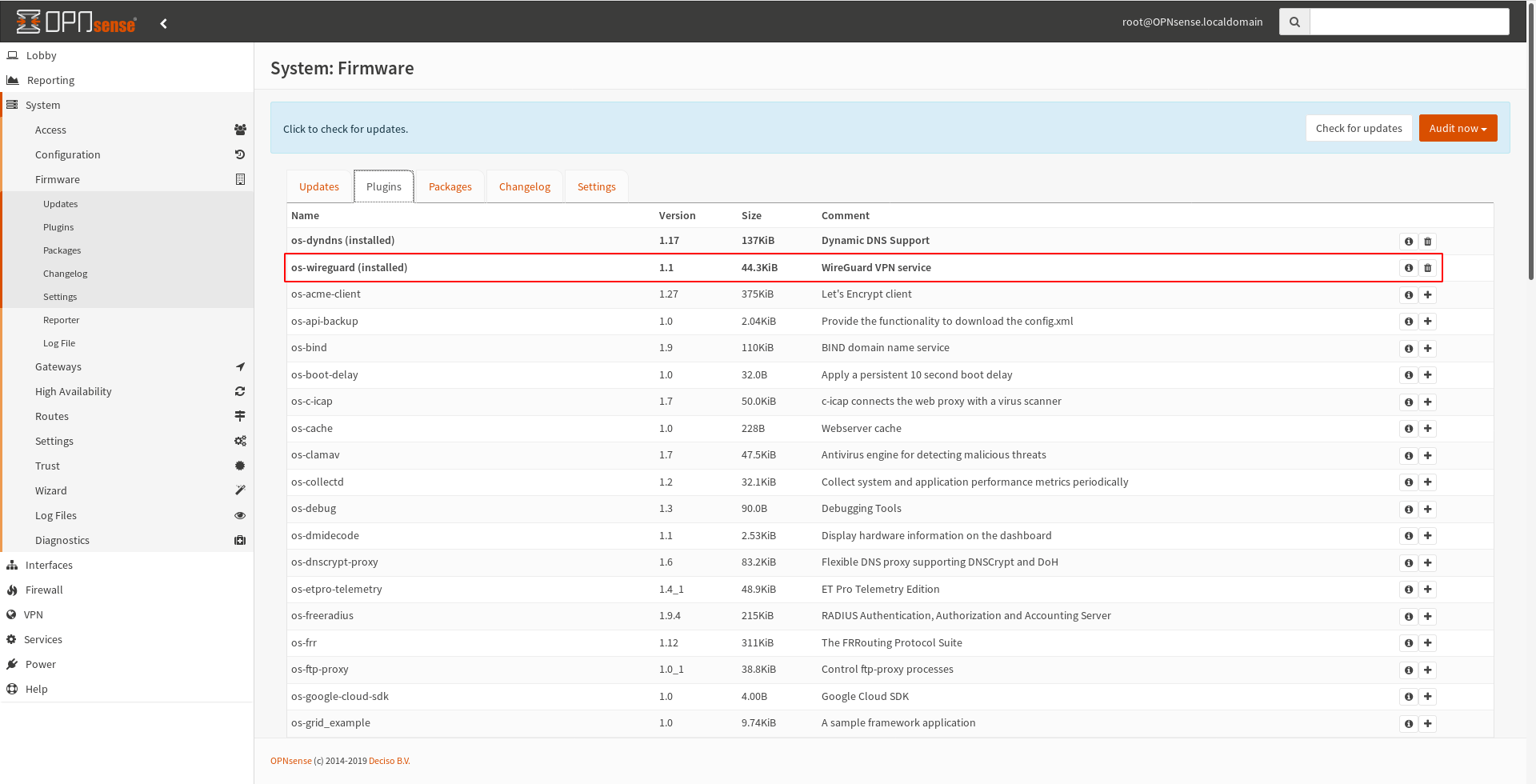Open Log File in Firmware submenu
The width and height of the screenshot is (1536, 784).
coord(59,343)
